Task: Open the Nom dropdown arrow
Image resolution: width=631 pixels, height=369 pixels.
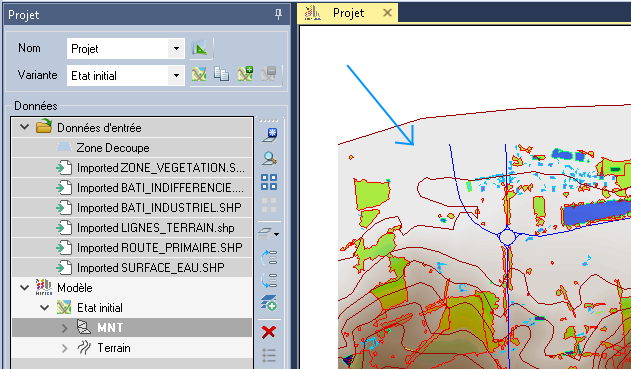Action: pos(176,49)
